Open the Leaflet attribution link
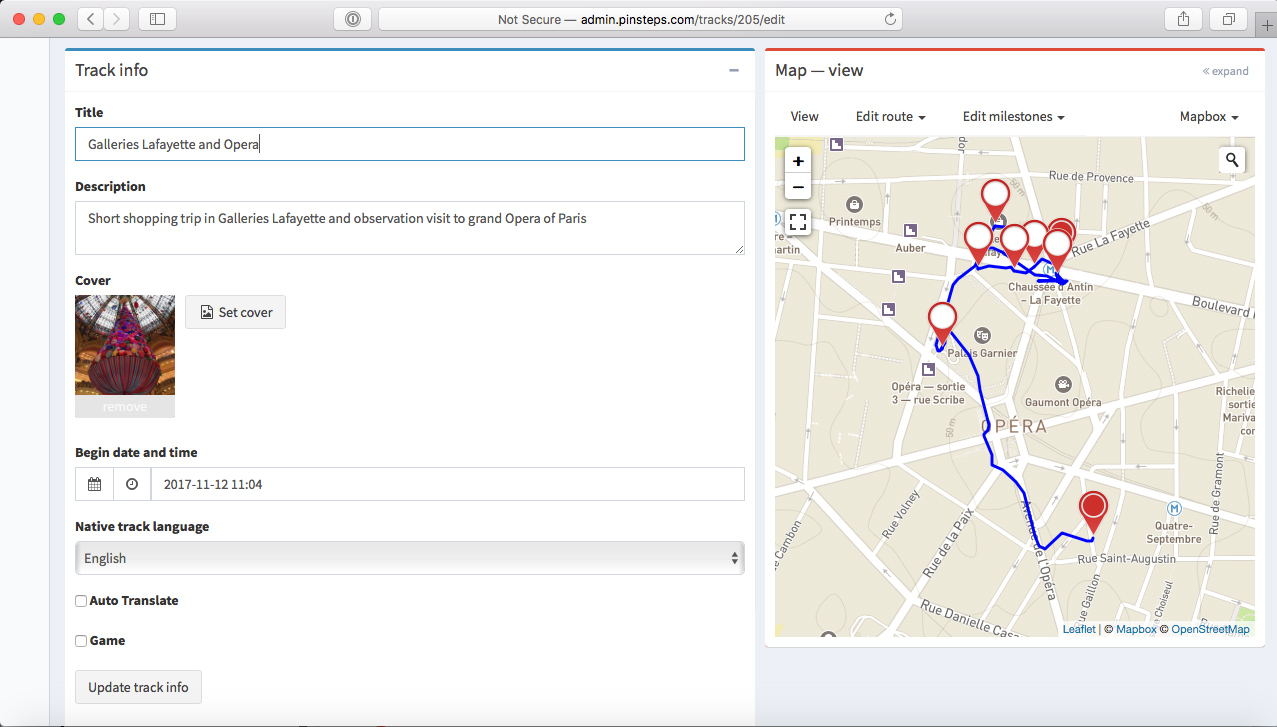The image size is (1277, 727). tap(1079, 629)
